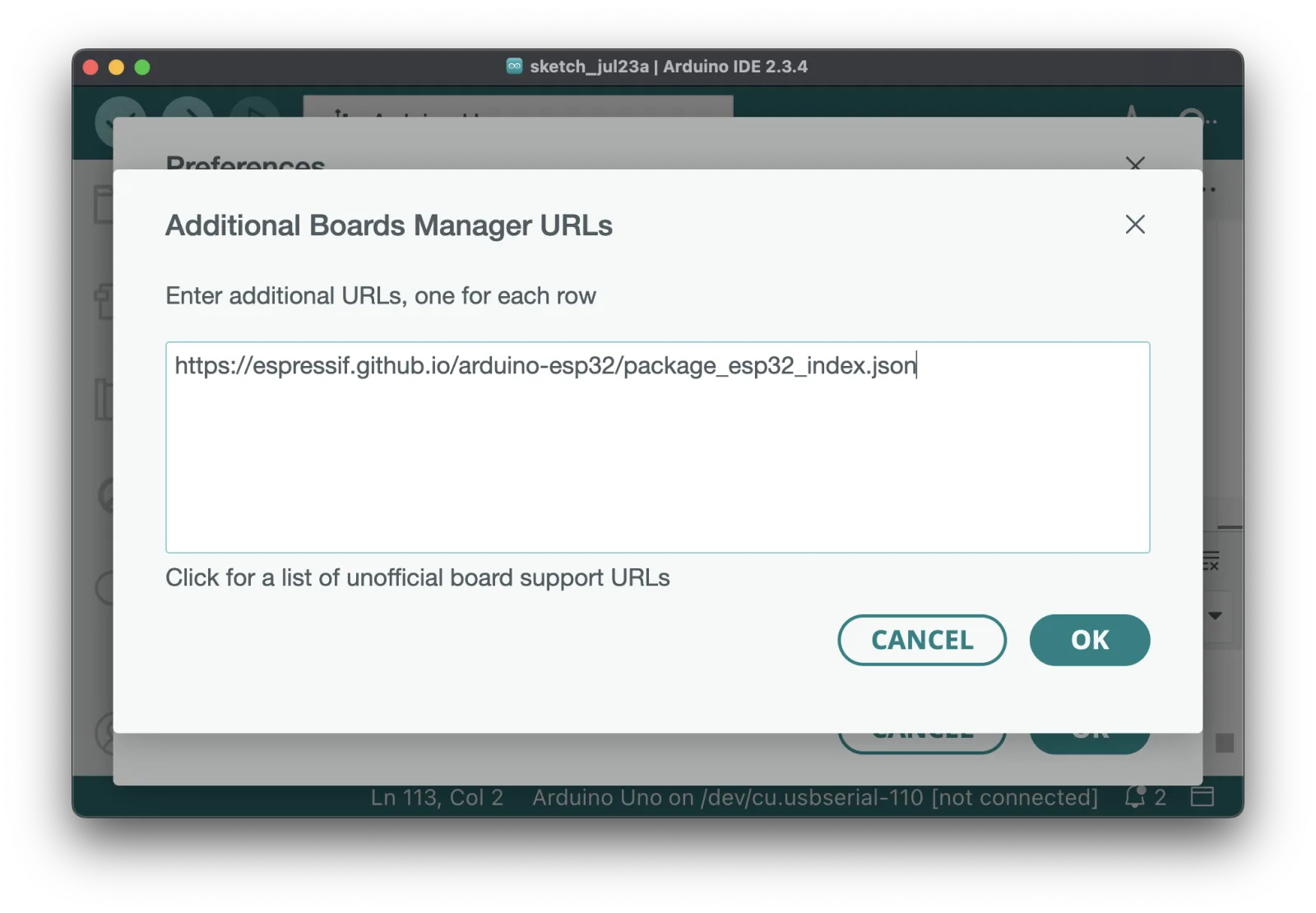This screenshot has height=913, width=1316.
Task: Click OK in Additional Boards Manager URLs dialog
Action: coord(1089,640)
